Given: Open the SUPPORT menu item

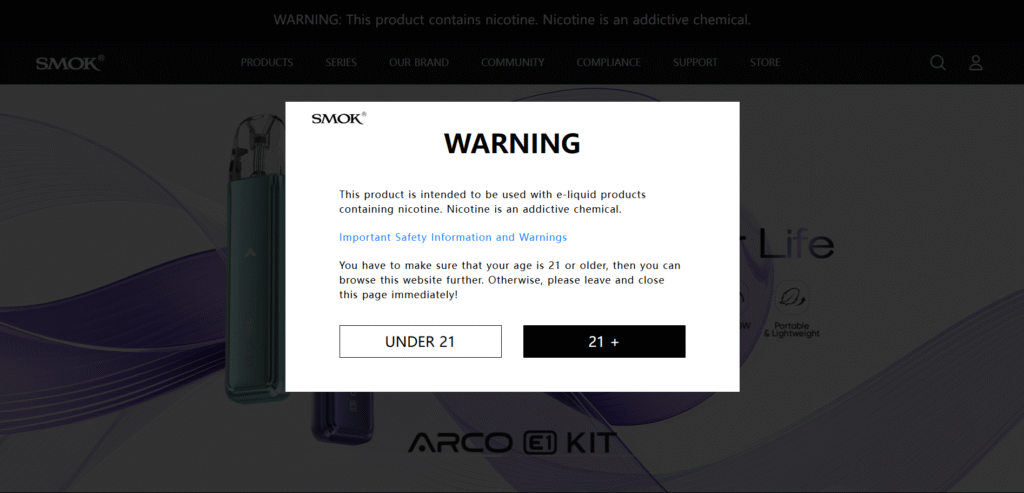Looking at the screenshot, I should [x=695, y=63].
